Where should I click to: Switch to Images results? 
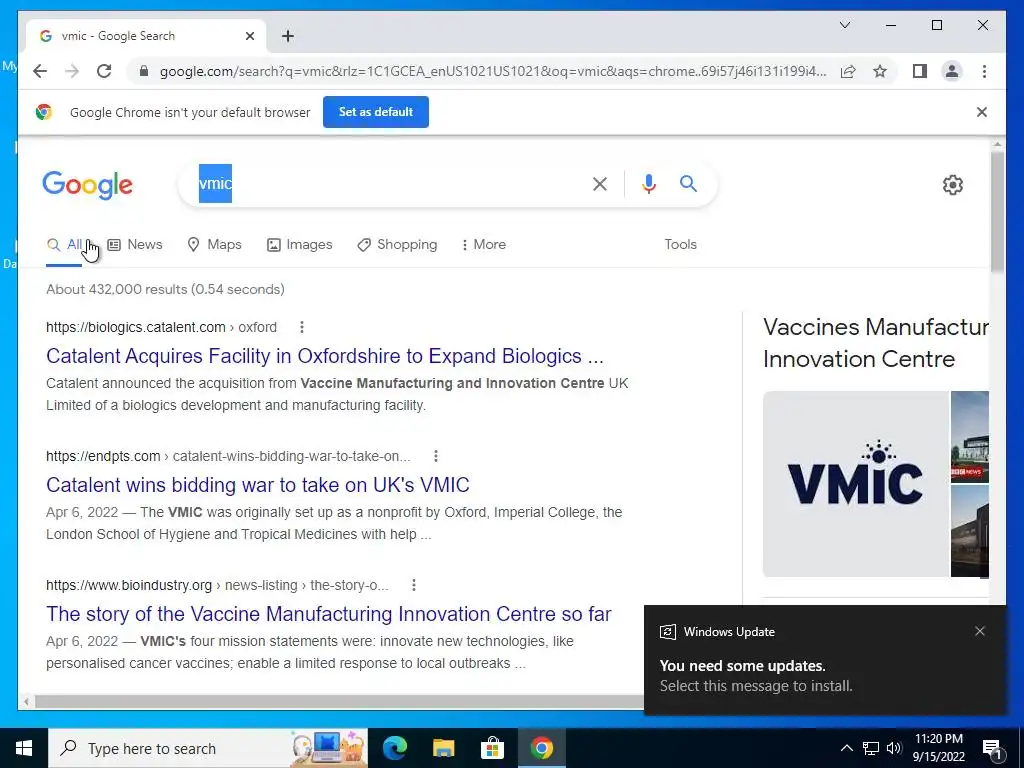pyautogui.click(x=300, y=244)
